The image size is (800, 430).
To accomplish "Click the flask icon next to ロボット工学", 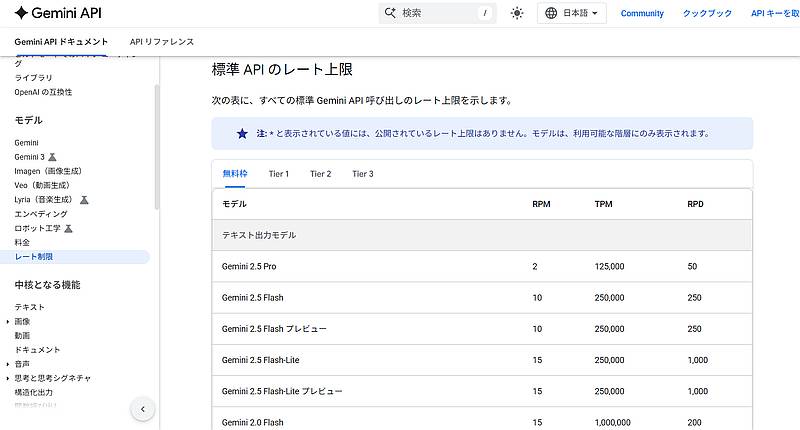I will coord(68,228).
